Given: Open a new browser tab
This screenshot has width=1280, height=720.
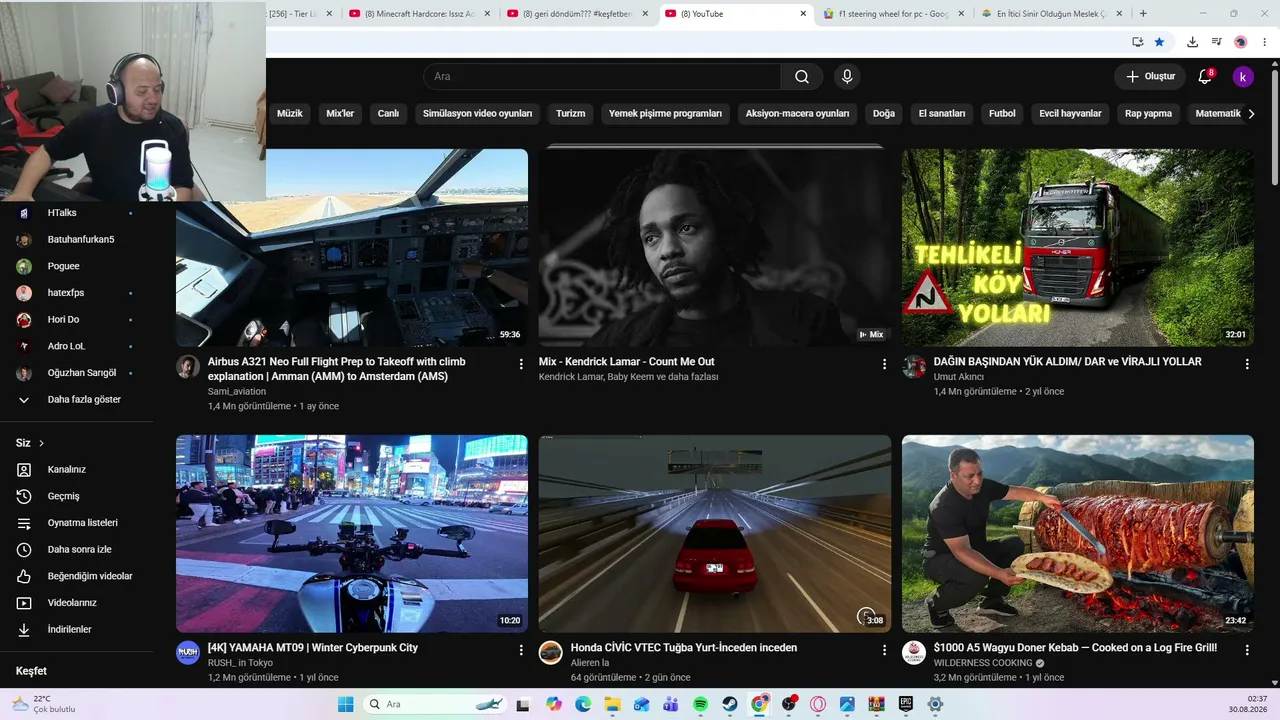Looking at the screenshot, I should click(x=1143, y=14).
